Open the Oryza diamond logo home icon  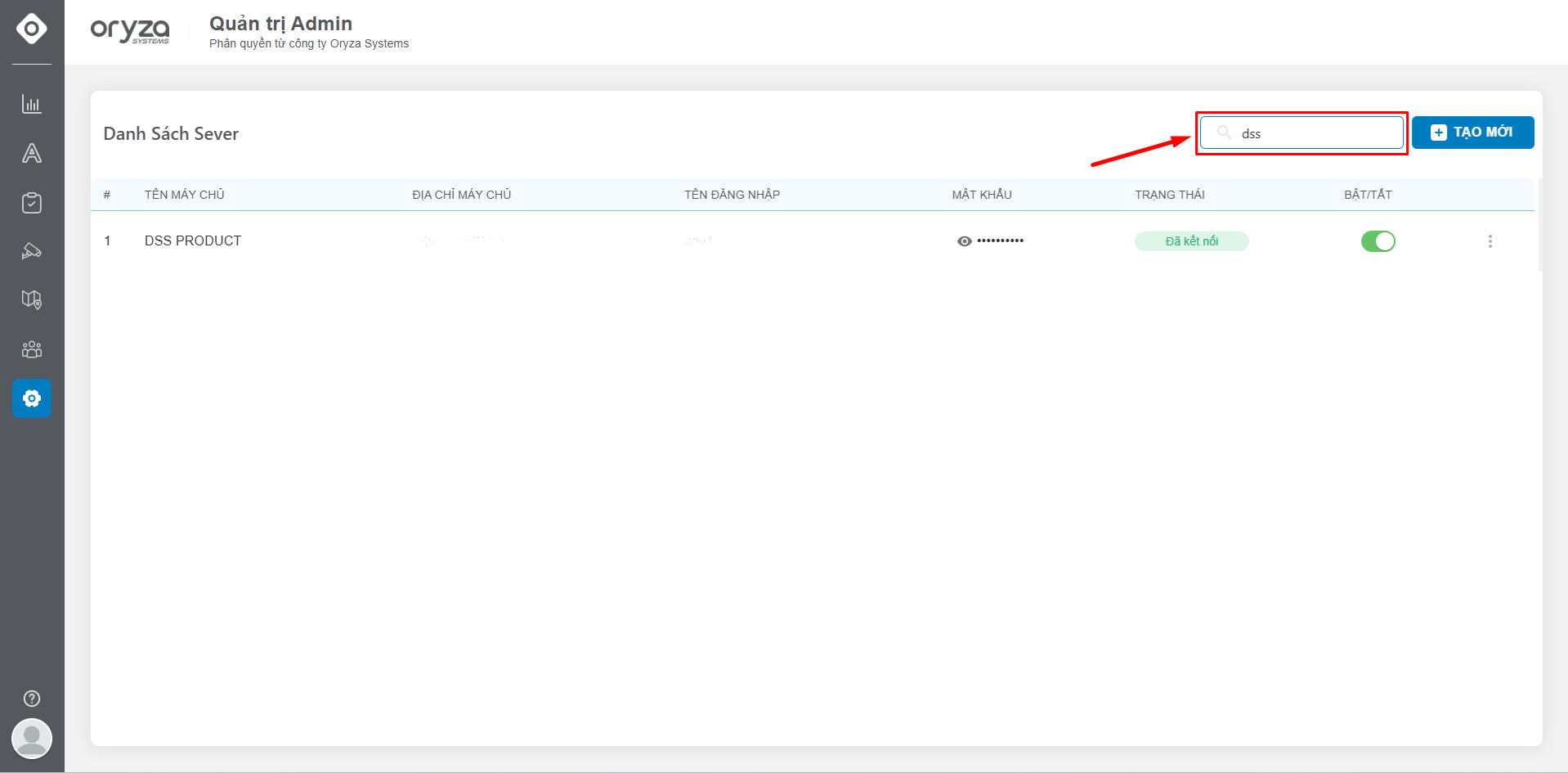[x=31, y=29]
